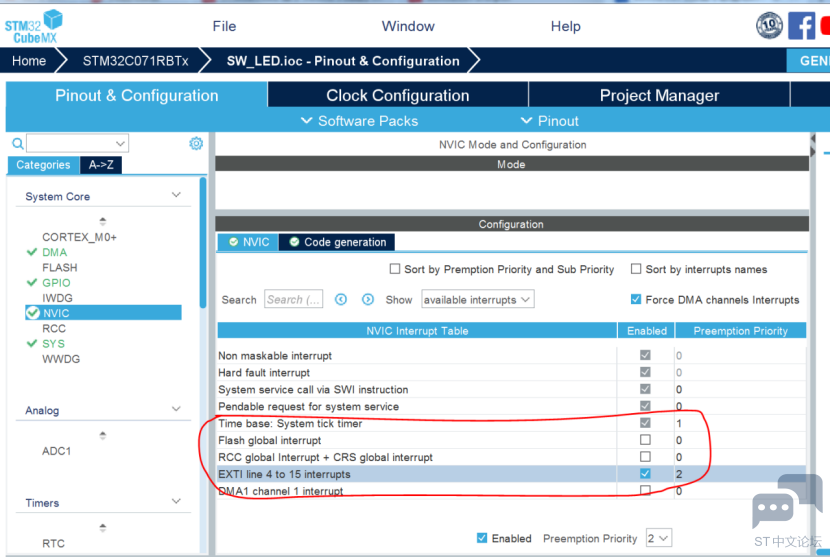Switch to Clock Configuration tab
Screen dimensions: 831x557
[x=397, y=95]
